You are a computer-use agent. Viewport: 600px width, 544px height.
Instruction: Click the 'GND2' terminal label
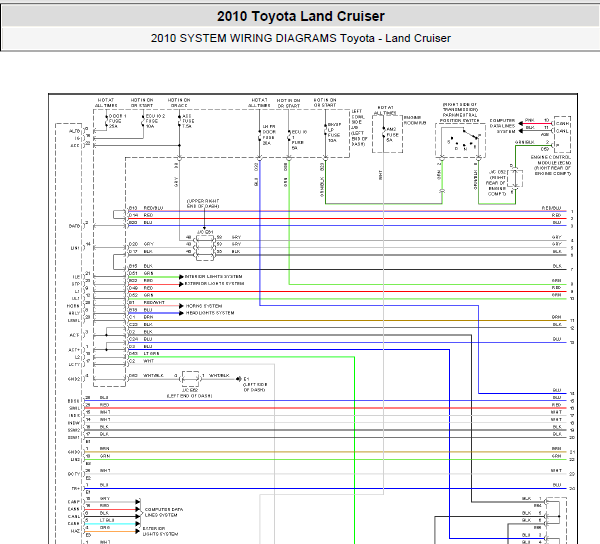click(x=74, y=379)
